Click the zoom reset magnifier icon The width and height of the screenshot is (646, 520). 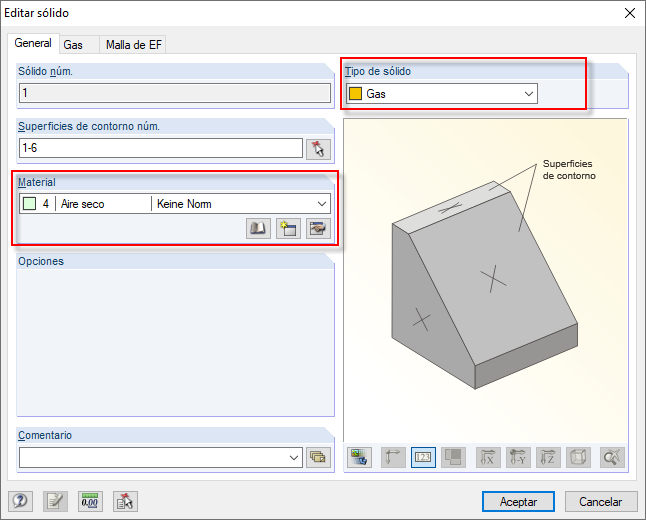click(x=612, y=457)
